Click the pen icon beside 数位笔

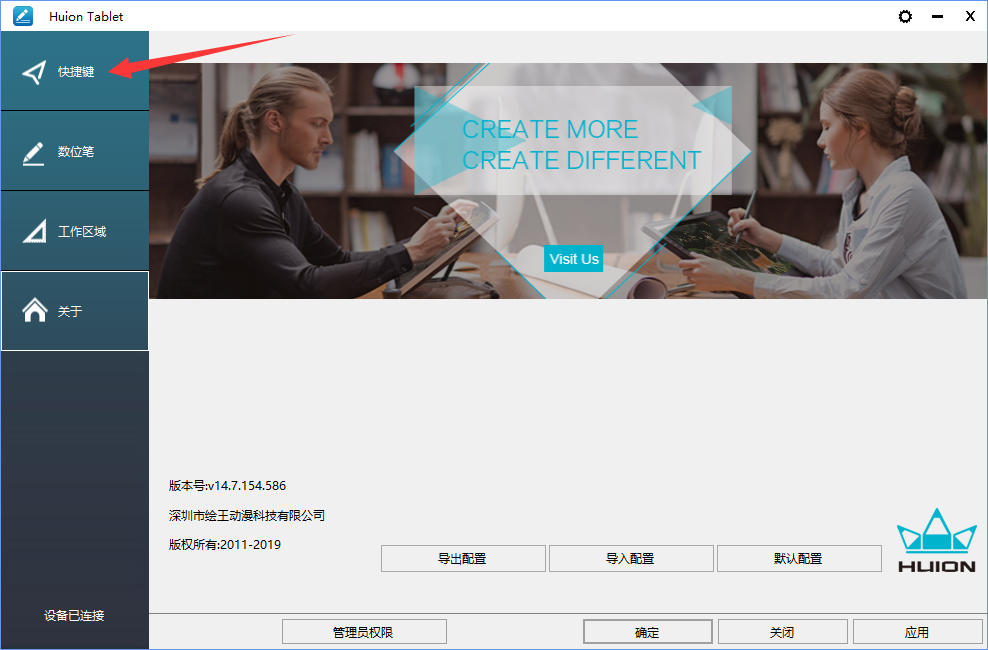pos(33,154)
